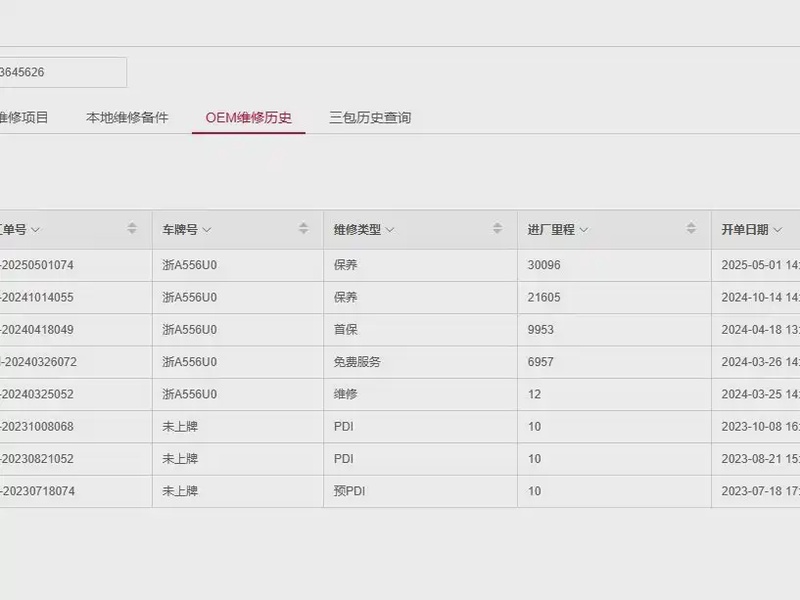Sort by the 工单号 column sort icon
The width and height of the screenshot is (800, 600).
point(132,229)
